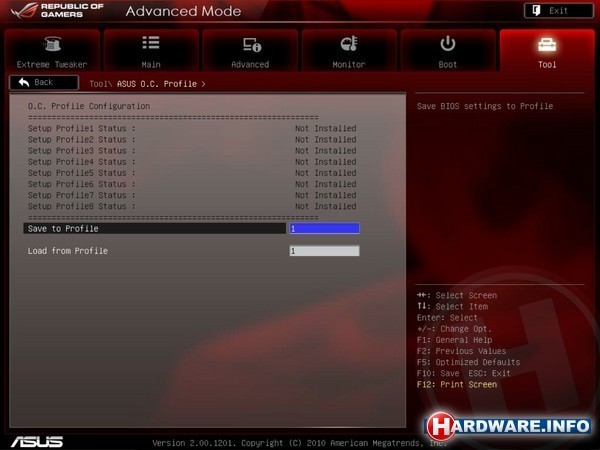Click the F12: Print Screen hint
The image size is (600, 450).
click(457, 384)
